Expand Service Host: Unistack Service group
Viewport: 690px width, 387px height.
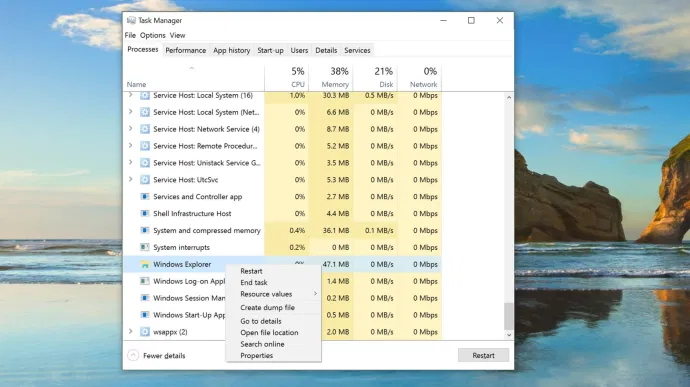click(x=130, y=162)
